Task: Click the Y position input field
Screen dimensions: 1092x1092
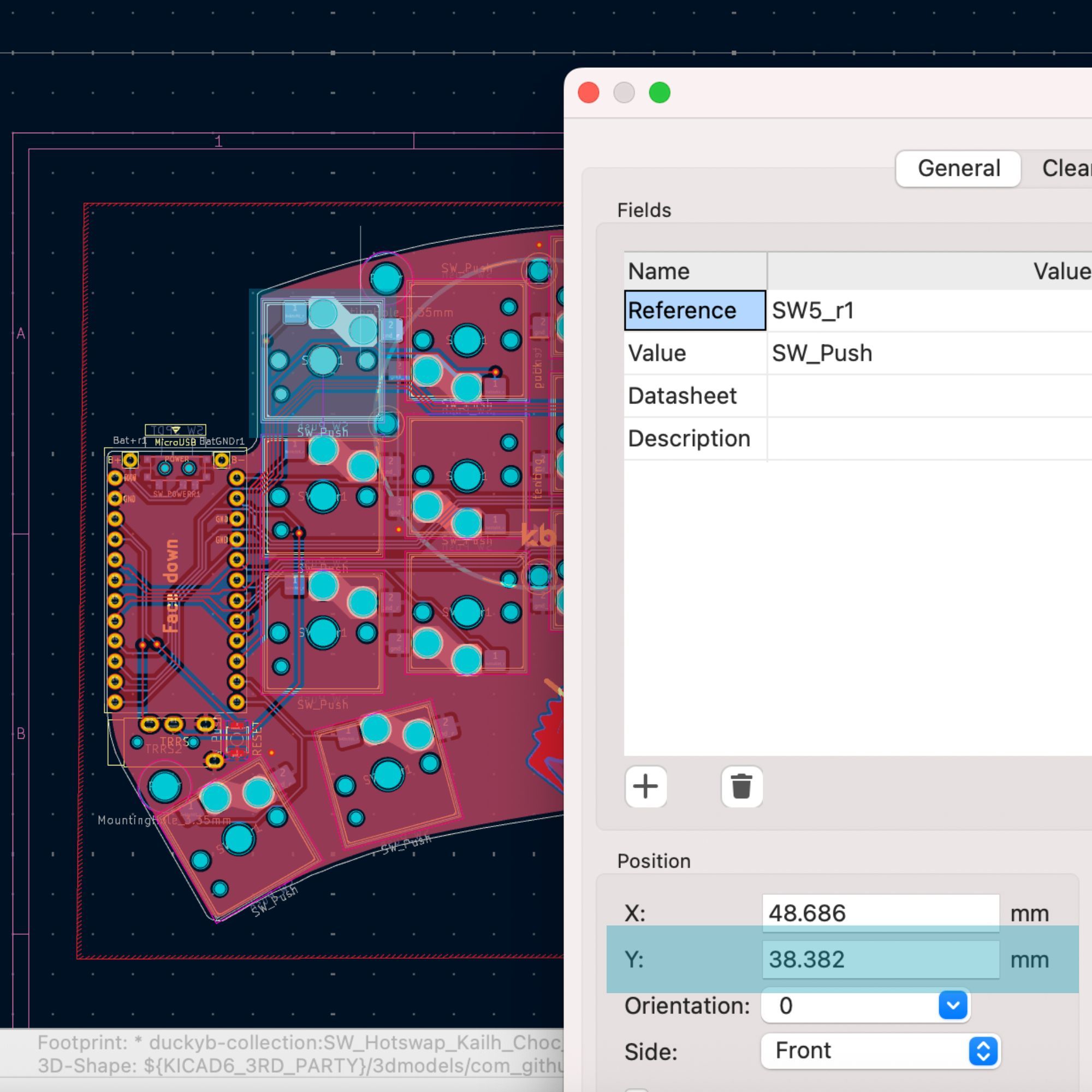Action: [880, 959]
